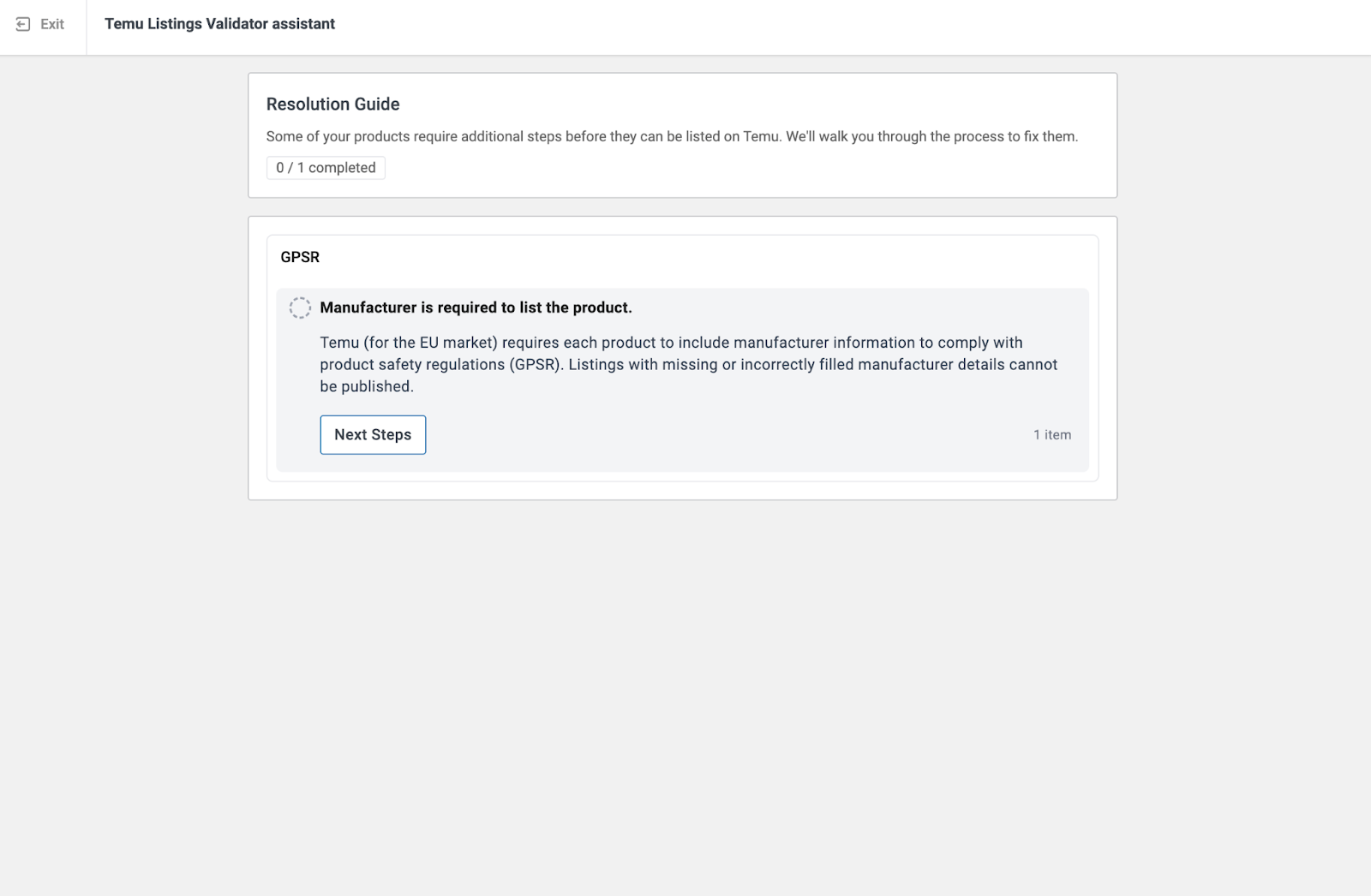This screenshot has height=896, width=1371.
Task: Click the "be published." text line
Action: click(x=367, y=387)
